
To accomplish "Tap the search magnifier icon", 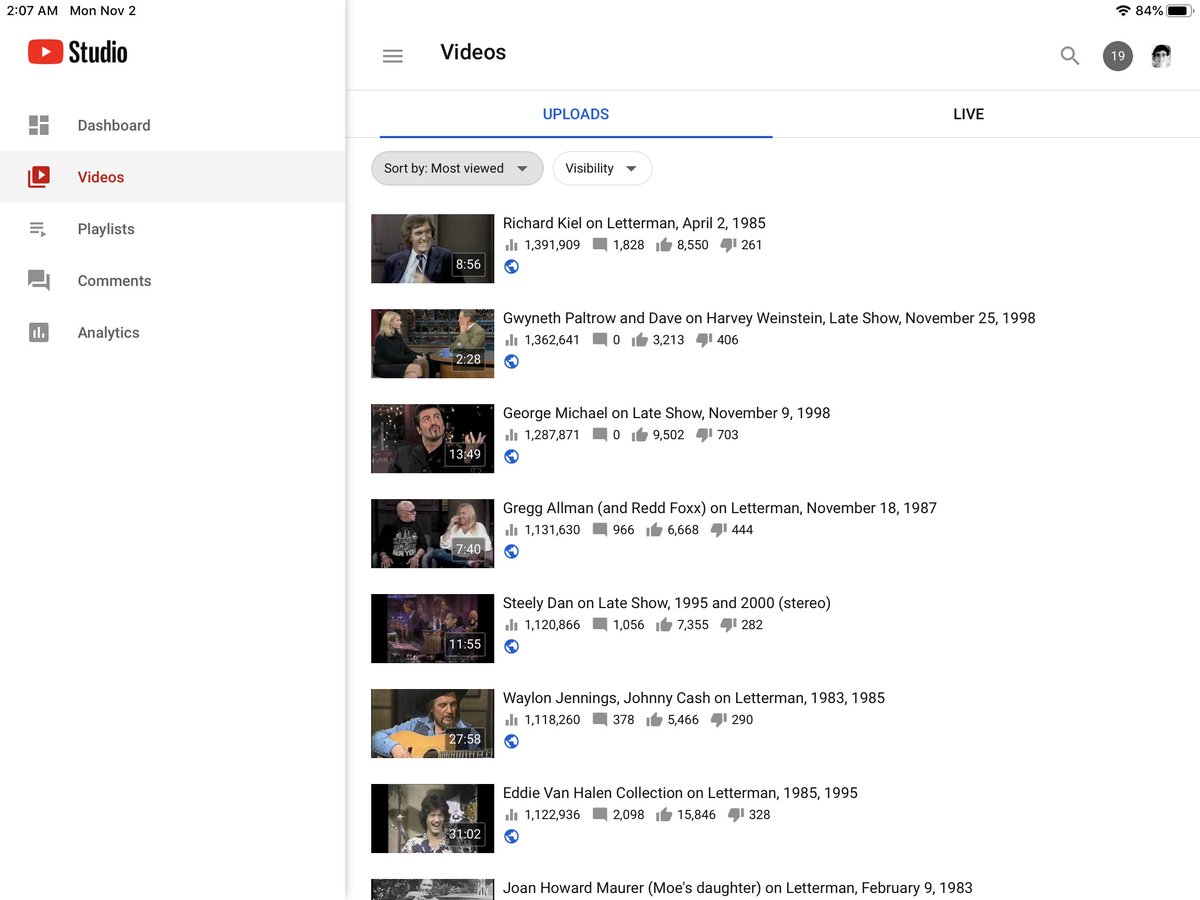I will click(1070, 56).
